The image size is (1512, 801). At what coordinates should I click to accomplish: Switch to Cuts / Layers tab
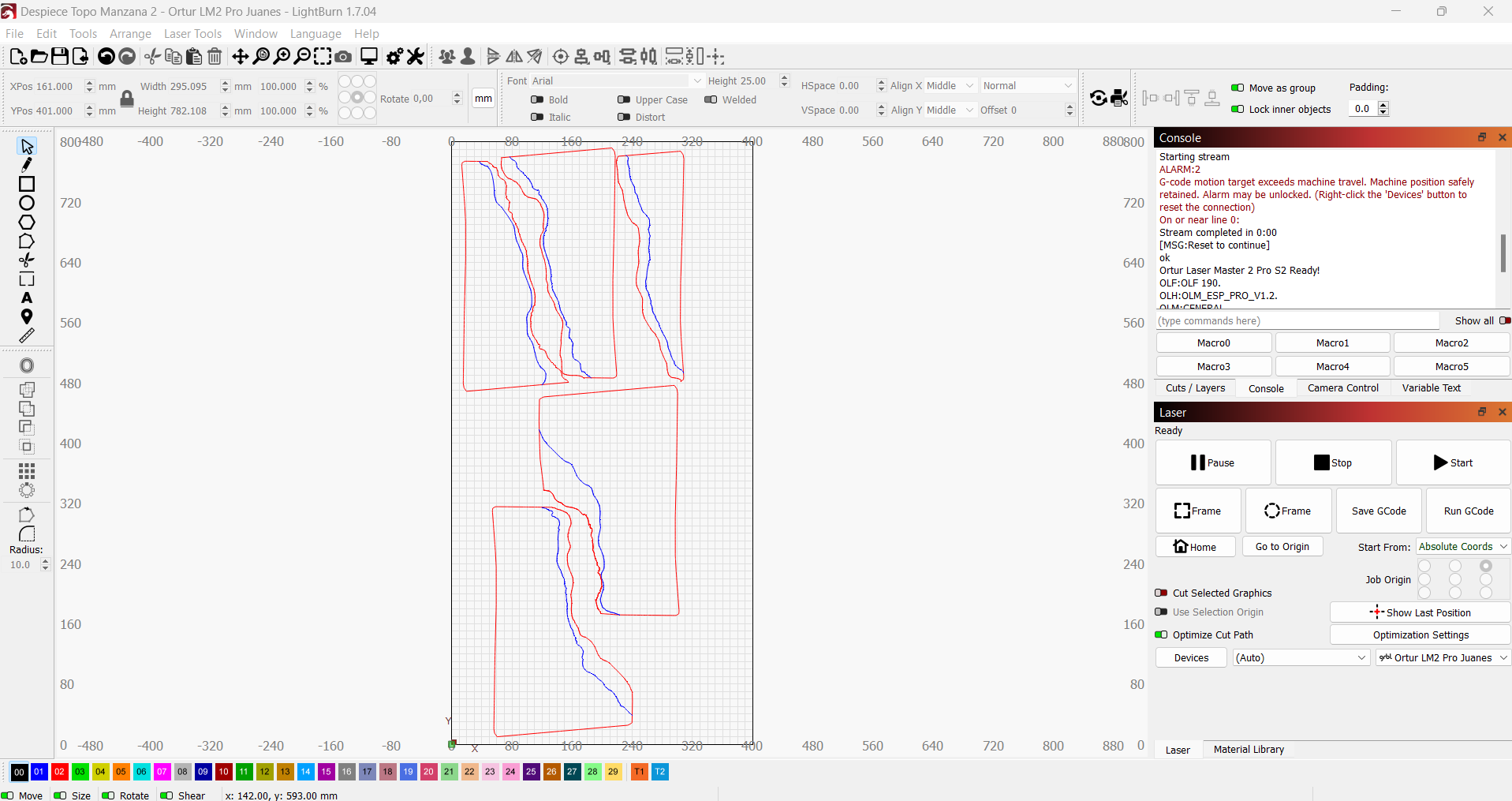[x=1195, y=388]
